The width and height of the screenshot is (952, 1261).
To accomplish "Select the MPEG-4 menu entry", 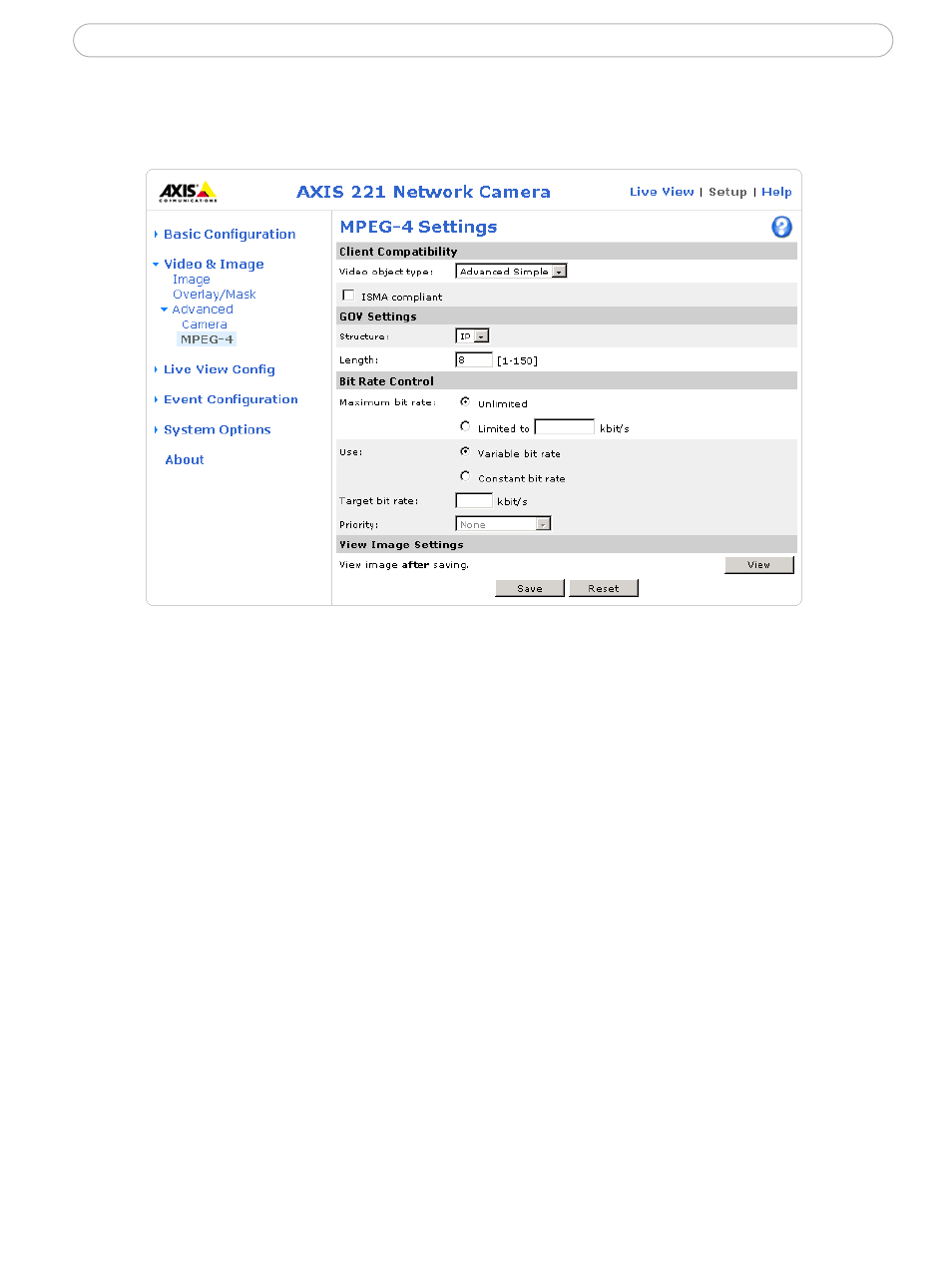I will click(207, 339).
